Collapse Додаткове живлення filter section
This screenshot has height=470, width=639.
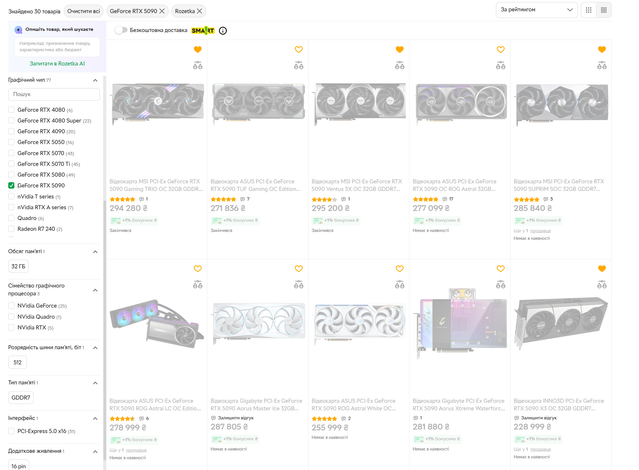click(x=95, y=451)
